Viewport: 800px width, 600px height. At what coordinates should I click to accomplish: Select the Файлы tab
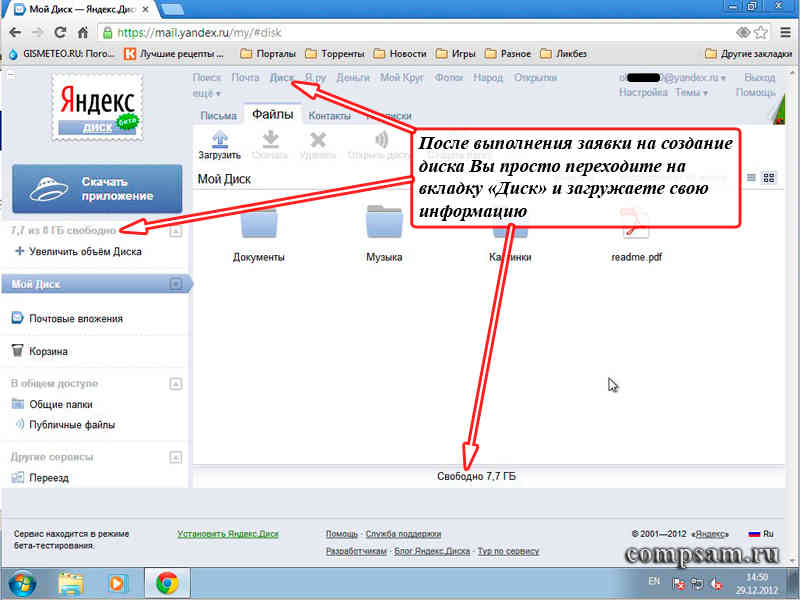(272, 114)
